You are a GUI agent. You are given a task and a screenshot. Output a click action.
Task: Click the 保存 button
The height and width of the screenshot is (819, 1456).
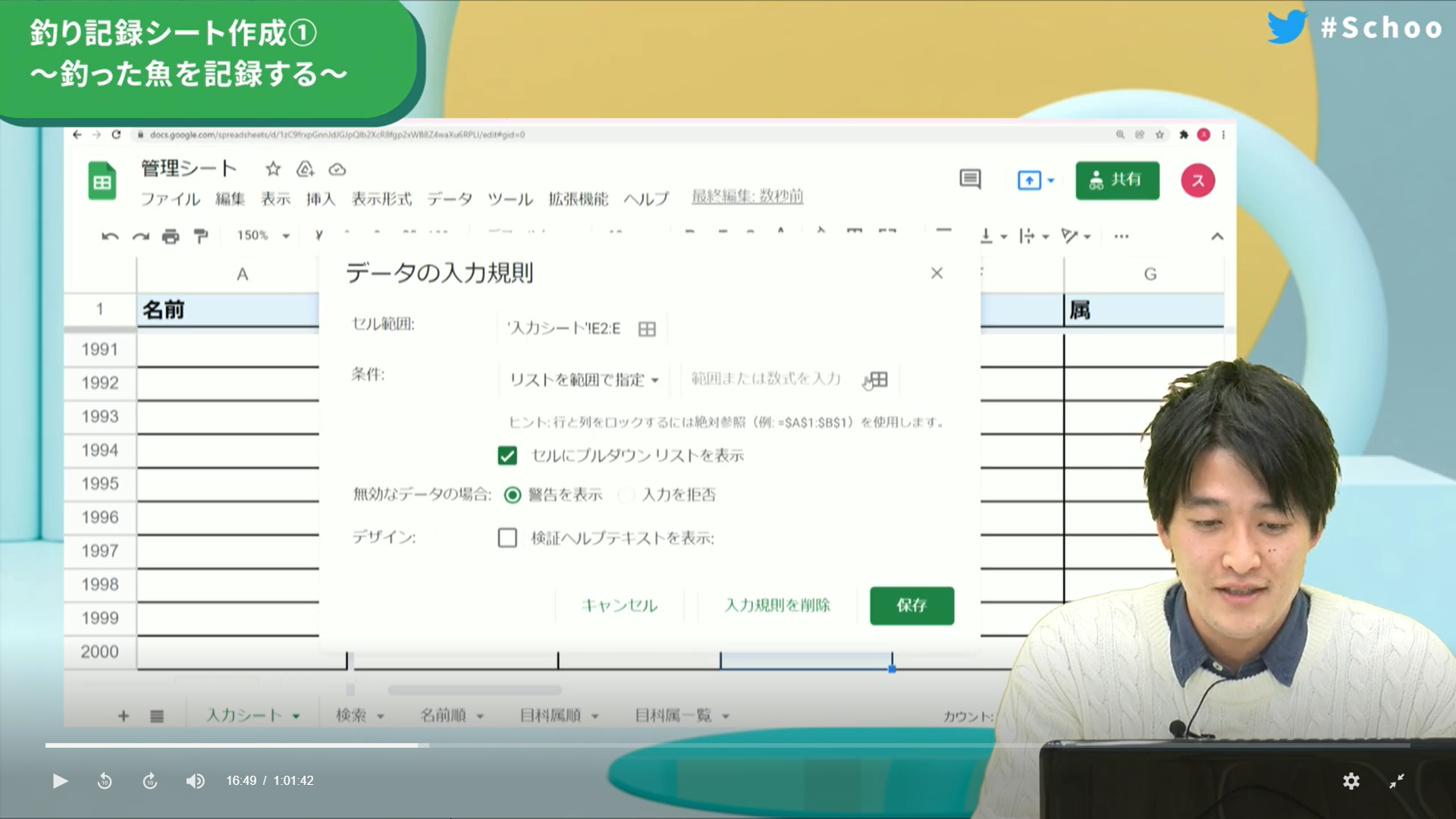coord(912,606)
